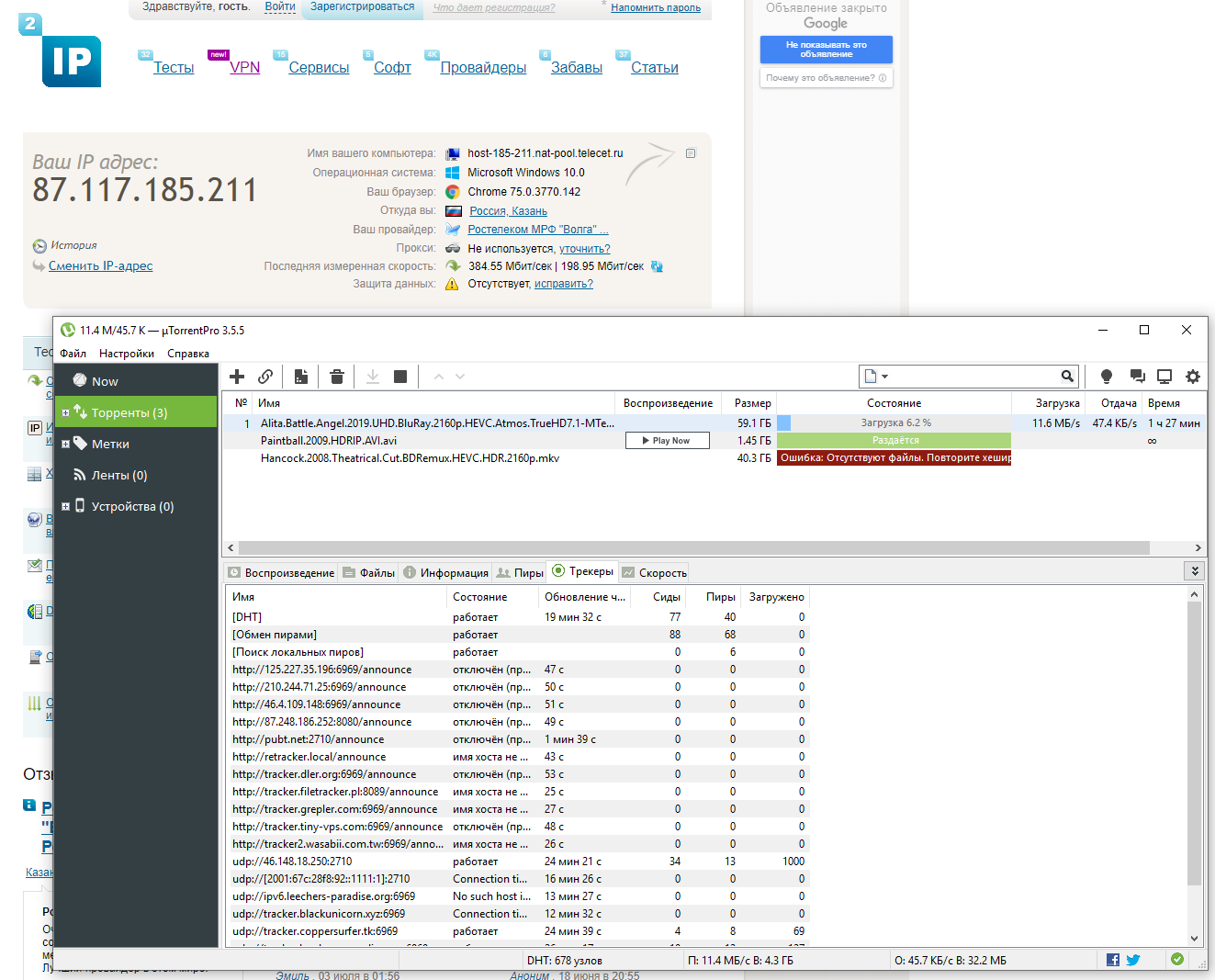Click the Войти link on 2ip website
The image size is (1215, 980).
(280, 6)
